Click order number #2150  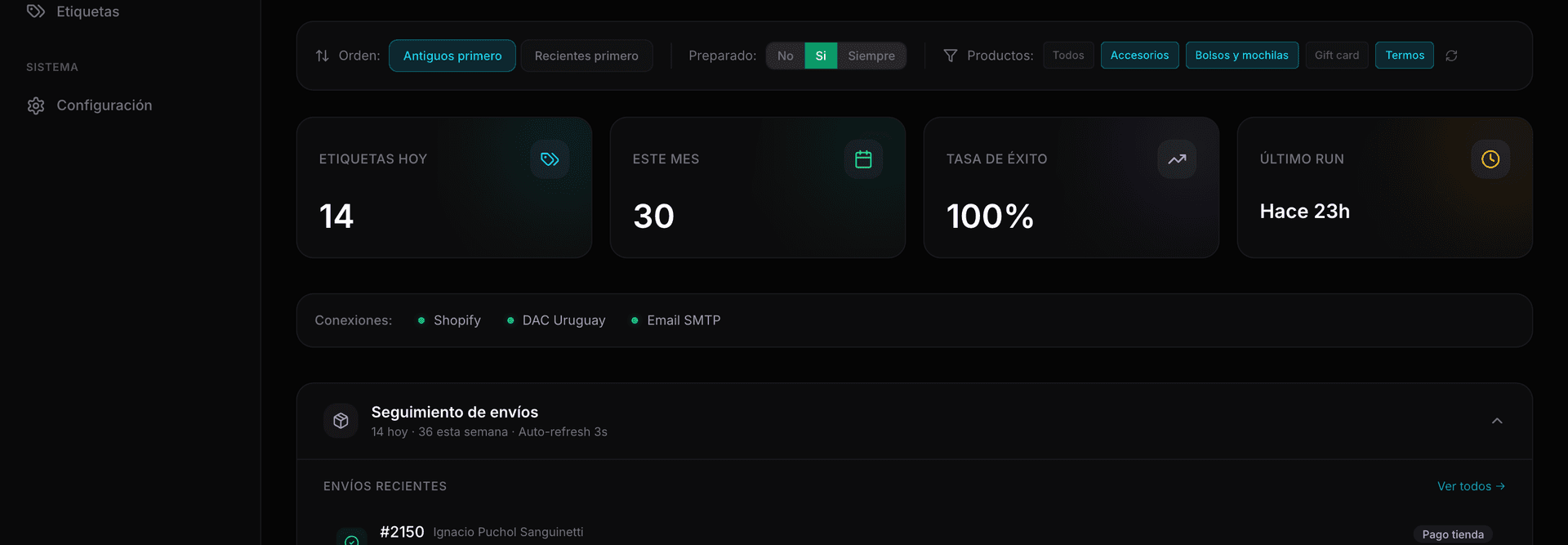coord(402,532)
